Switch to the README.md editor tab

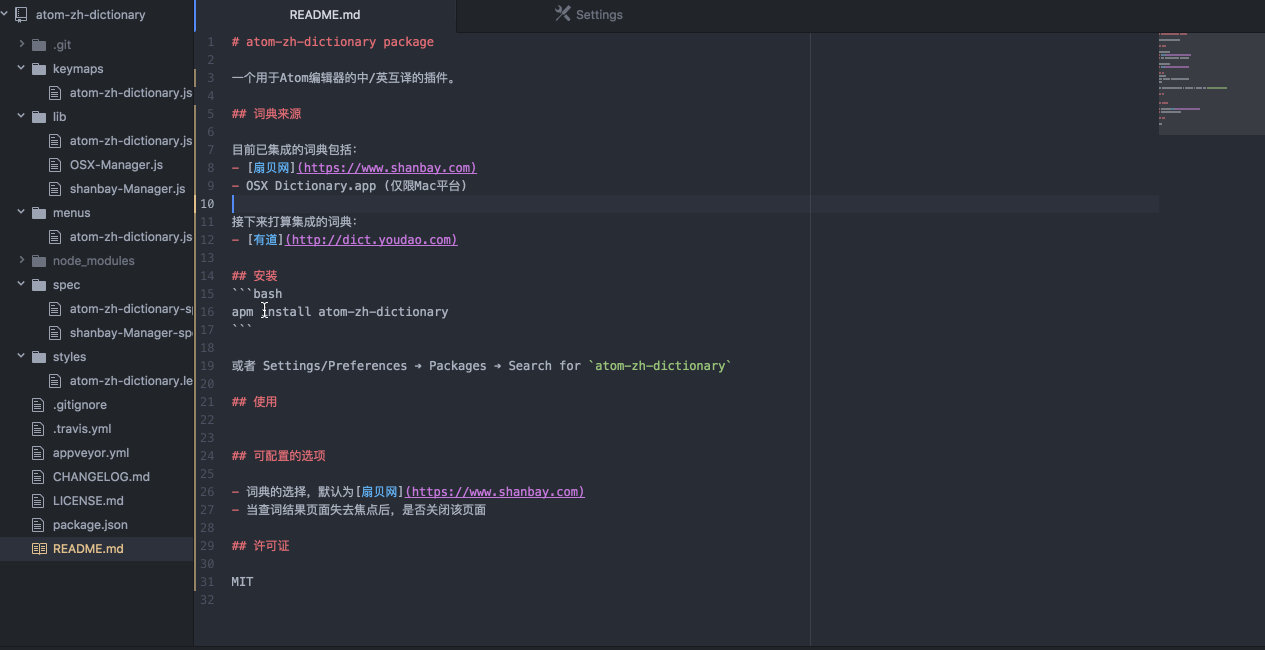point(325,15)
